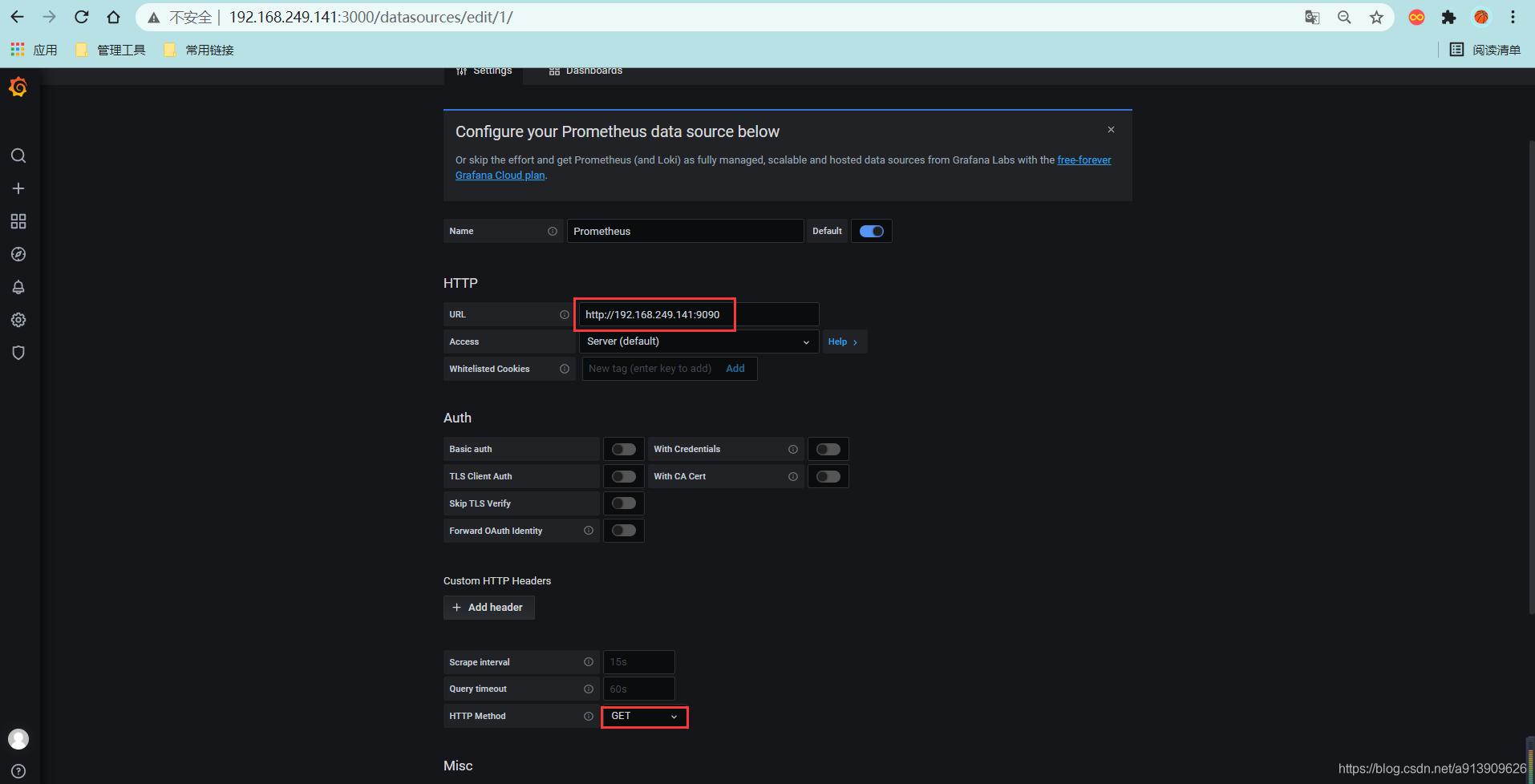Open Grafana Cloud plan link
This screenshot has height=784, width=1535.
click(500, 176)
